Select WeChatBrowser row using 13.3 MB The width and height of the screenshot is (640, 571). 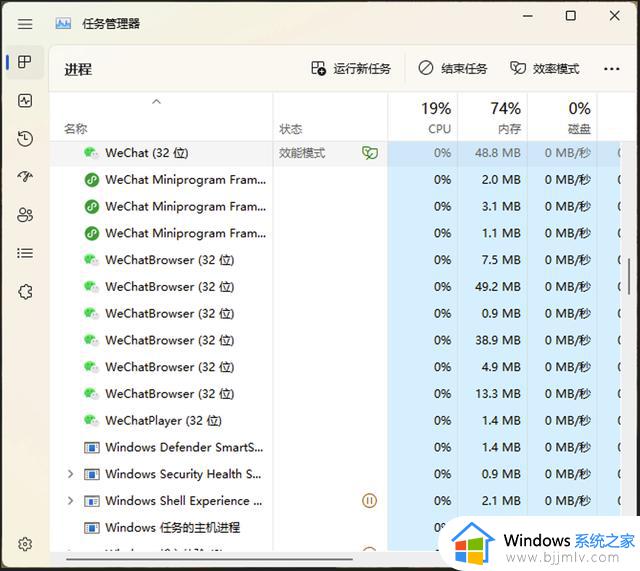(335, 393)
